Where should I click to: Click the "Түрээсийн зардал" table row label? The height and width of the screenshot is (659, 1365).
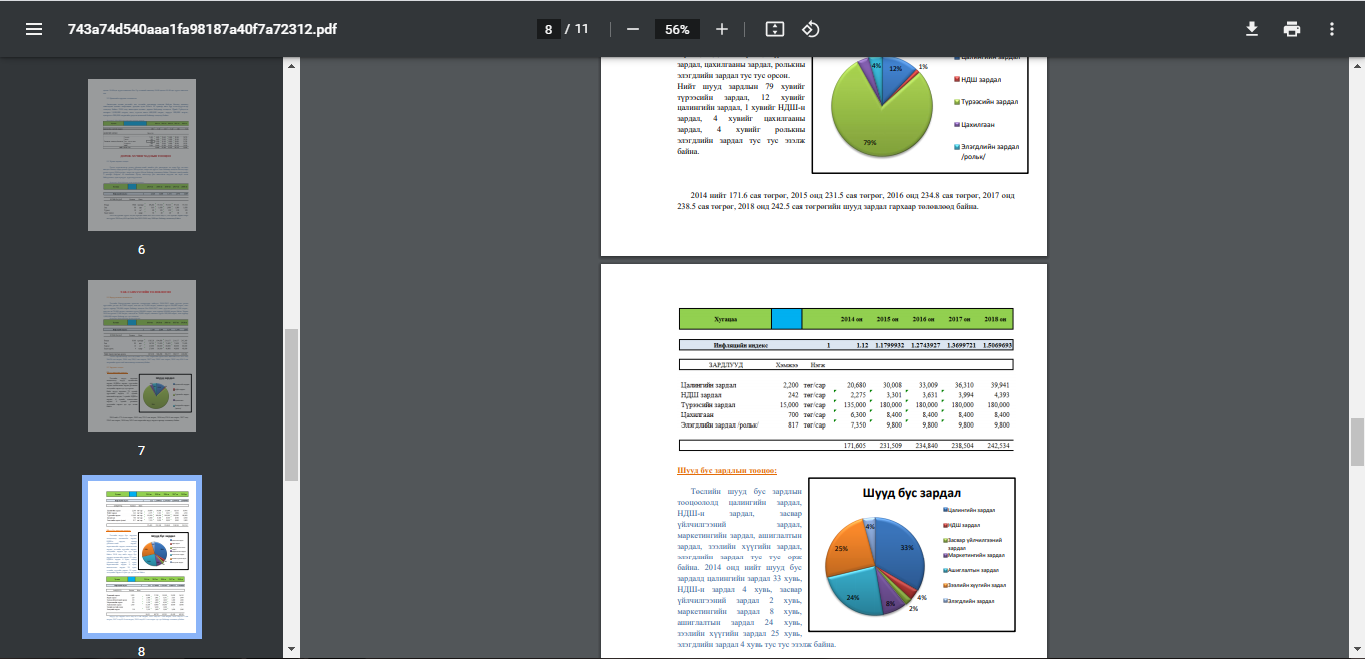point(708,404)
